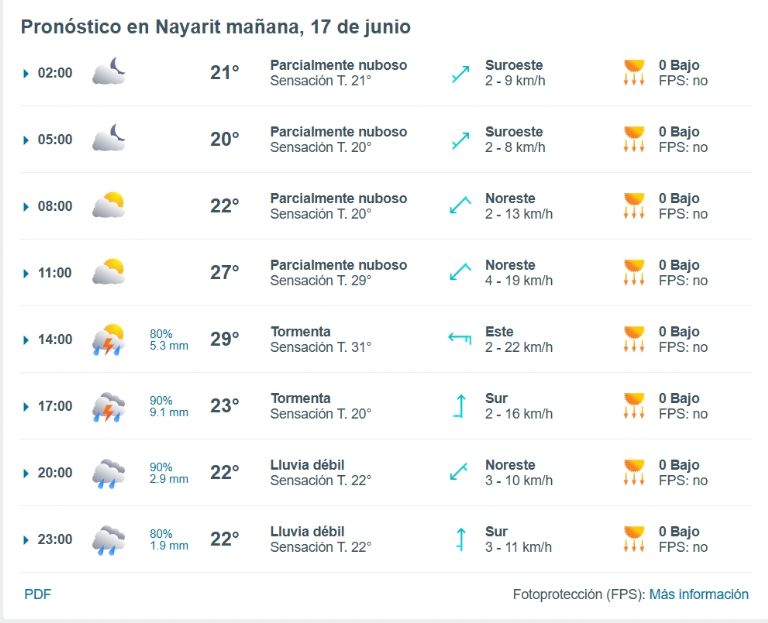
Task: Click the Suroeste wind arrow at 05:00
Action: [460, 140]
